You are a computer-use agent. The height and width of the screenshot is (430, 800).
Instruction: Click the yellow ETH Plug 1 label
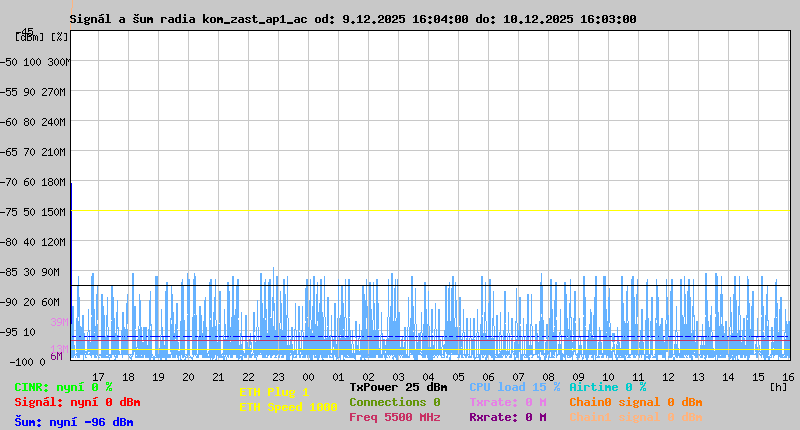coord(274,392)
